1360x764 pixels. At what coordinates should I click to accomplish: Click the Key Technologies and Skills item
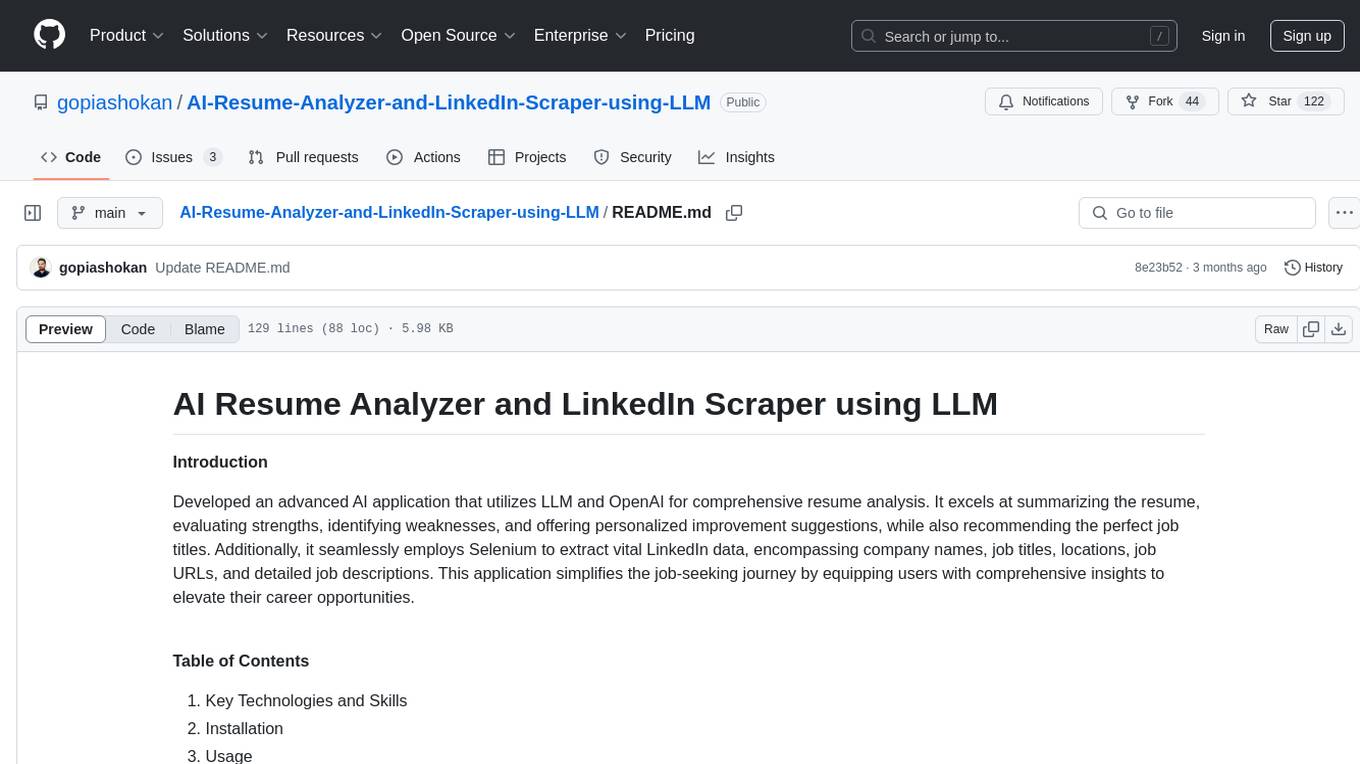[x=306, y=701]
